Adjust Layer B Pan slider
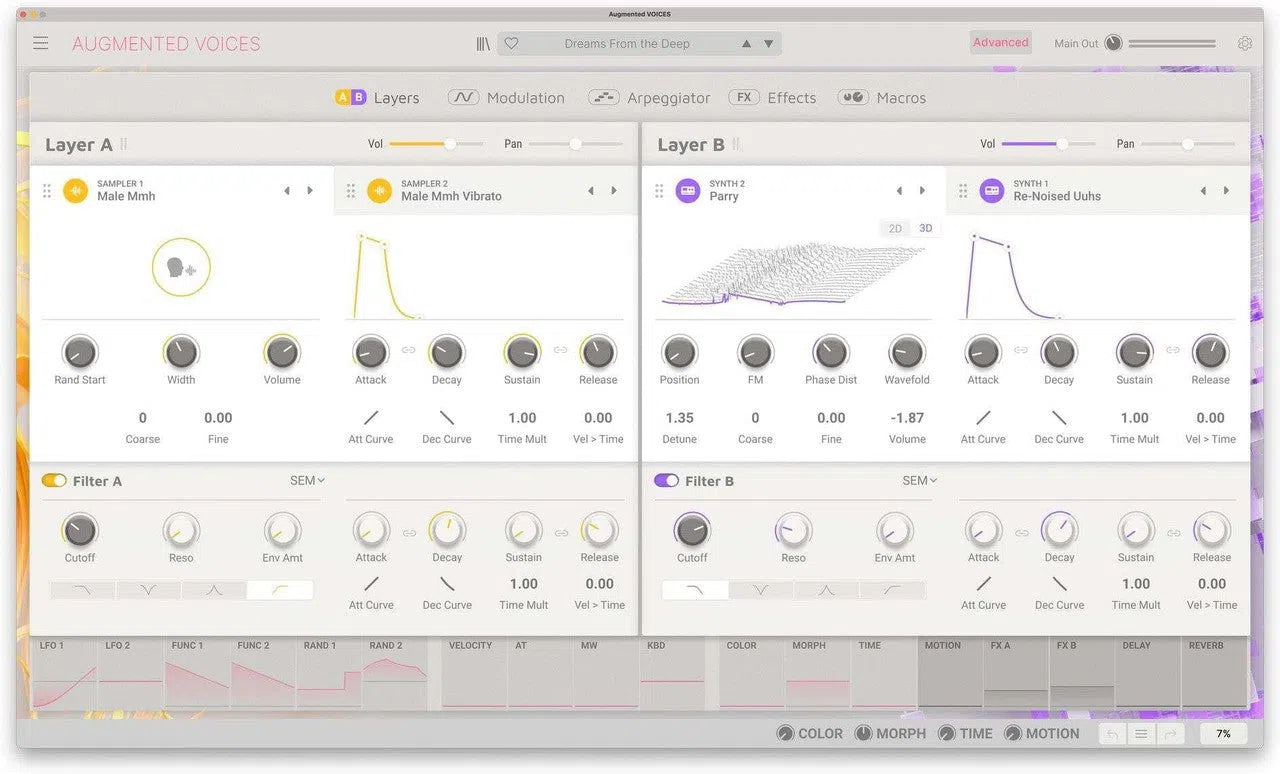Screen dimensions: 1280x774 pyautogui.click(x=1189, y=144)
